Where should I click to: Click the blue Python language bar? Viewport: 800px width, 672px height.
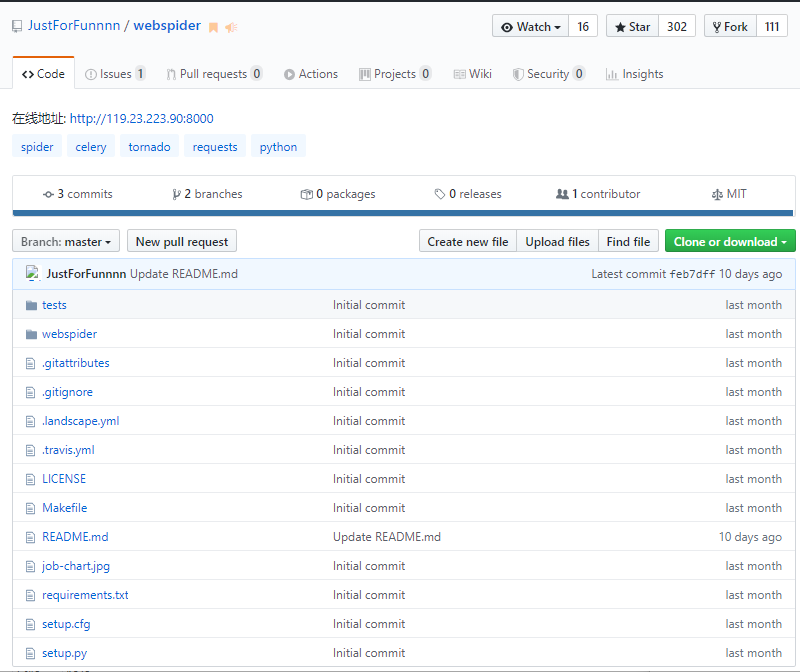tap(403, 213)
